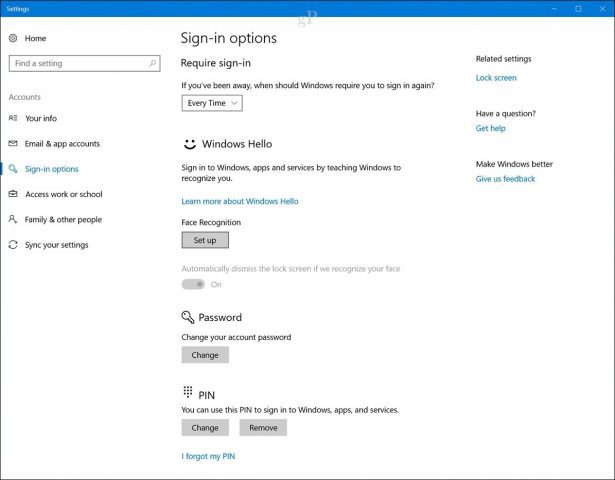615x480 pixels.
Task: Remove the PIN
Action: 263,427
